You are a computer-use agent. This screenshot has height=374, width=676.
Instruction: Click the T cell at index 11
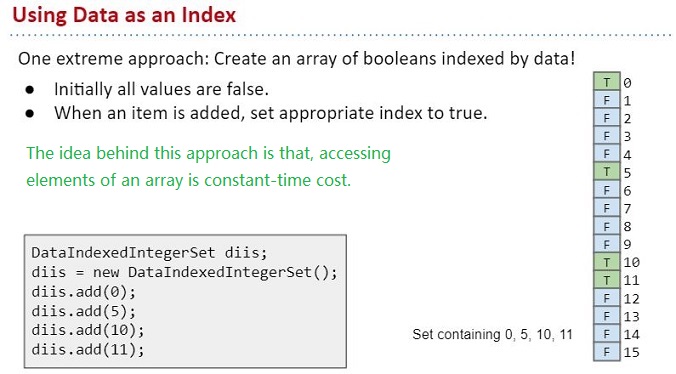tap(607, 280)
